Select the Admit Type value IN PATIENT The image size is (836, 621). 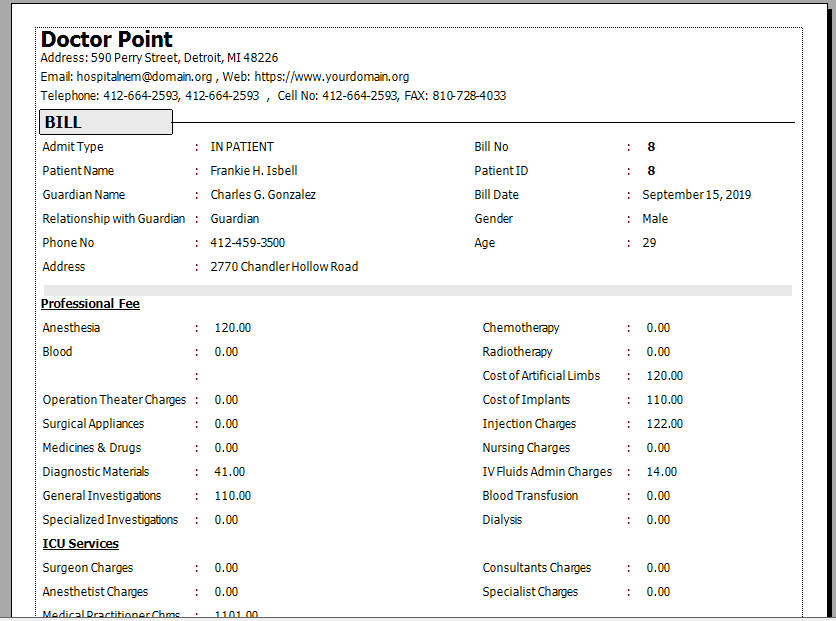[x=242, y=147]
